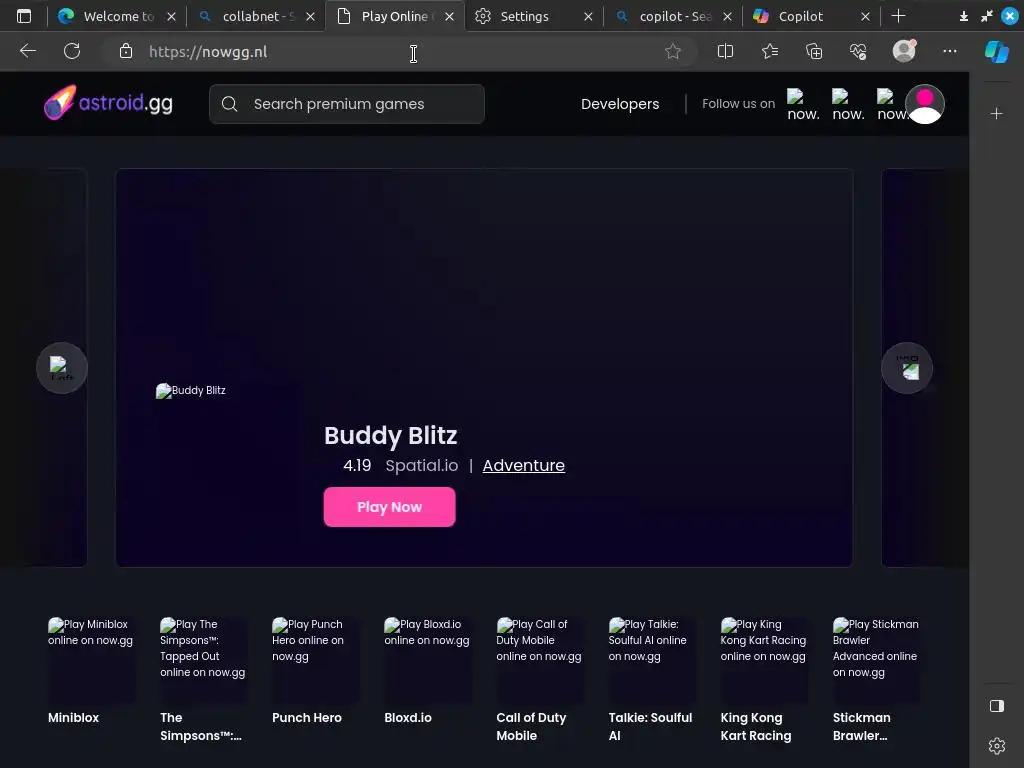The width and height of the screenshot is (1024, 768).
Task: Open The Simpsons Tapped Out thumbnail
Action: (x=204, y=659)
